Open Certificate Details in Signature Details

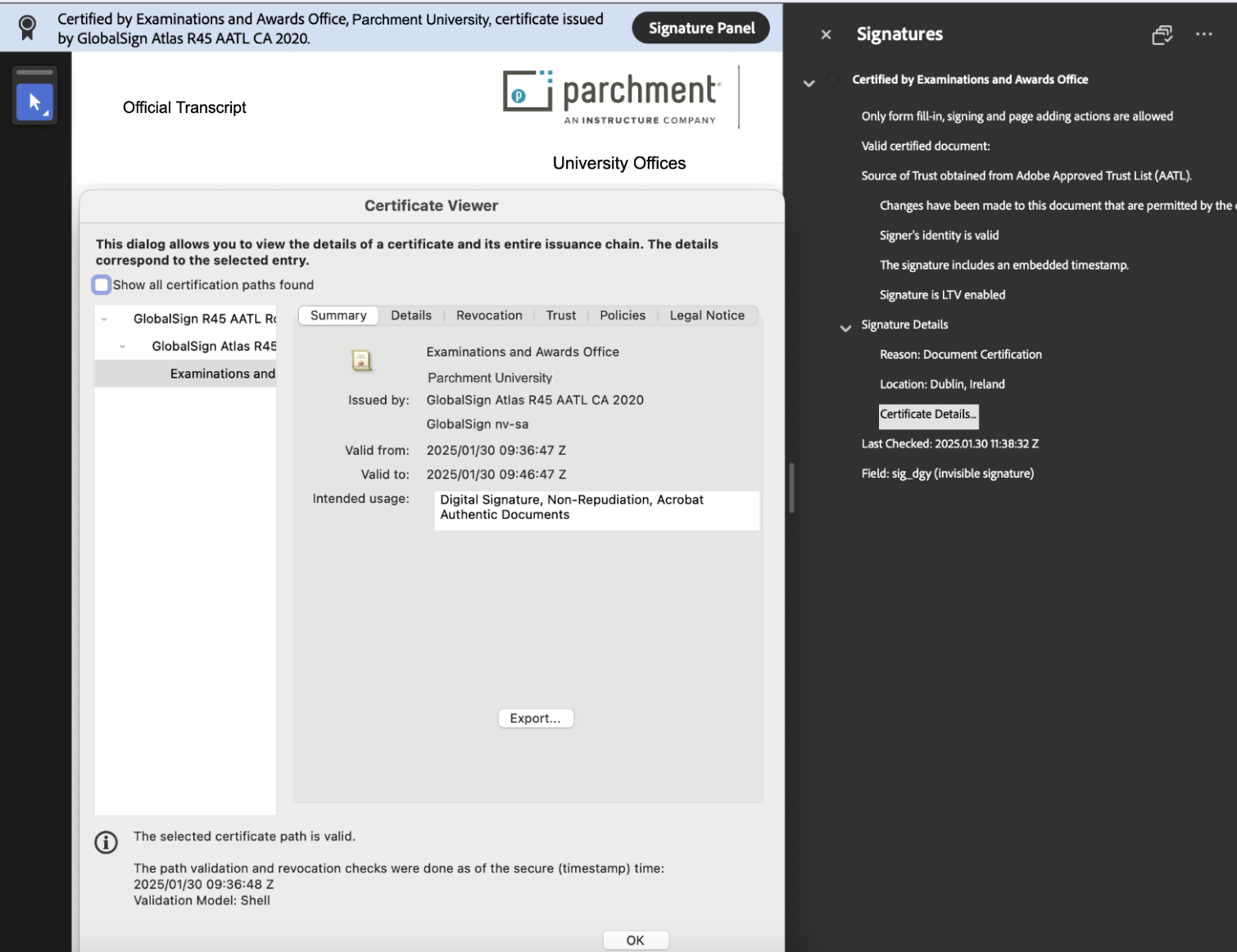click(x=928, y=415)
